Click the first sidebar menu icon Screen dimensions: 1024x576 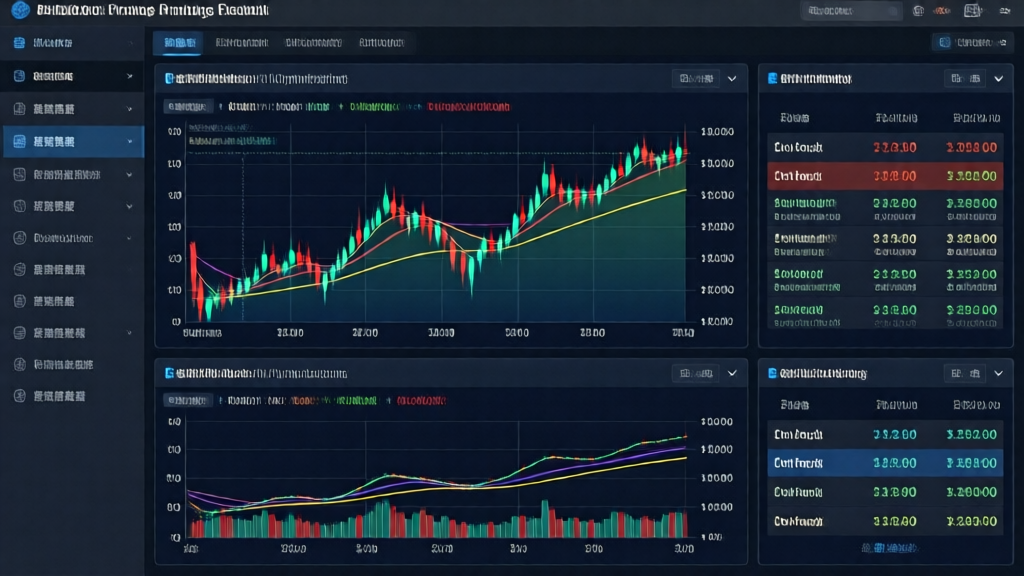pyautogui.click(x=19, y=43)
